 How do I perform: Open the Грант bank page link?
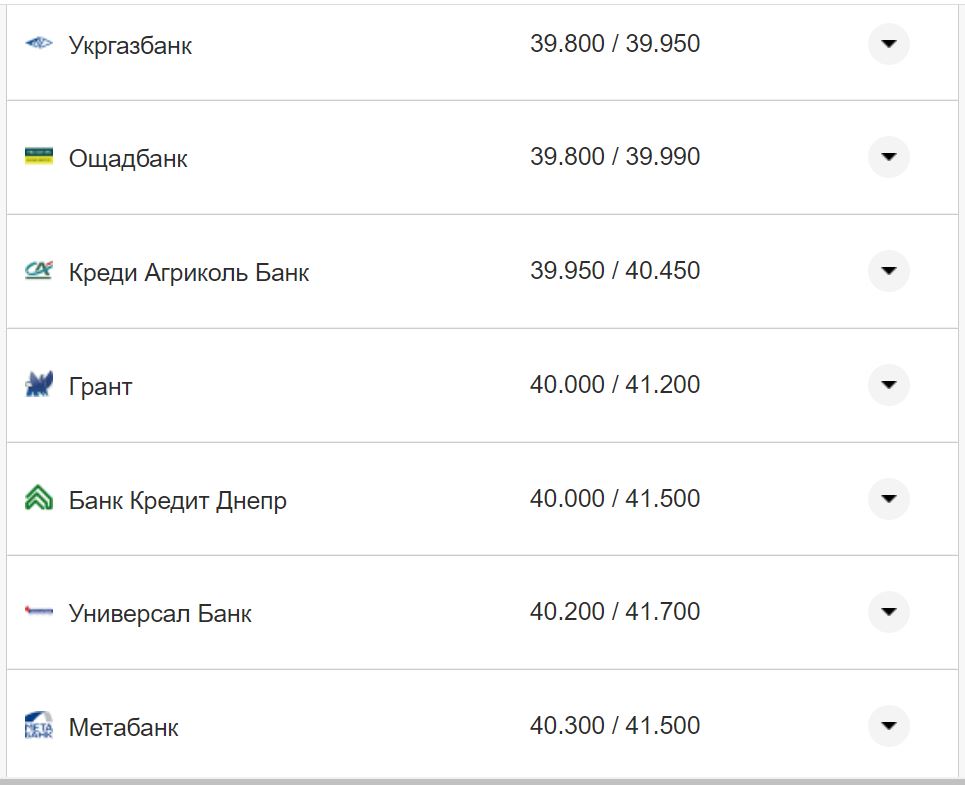[100, 384]
